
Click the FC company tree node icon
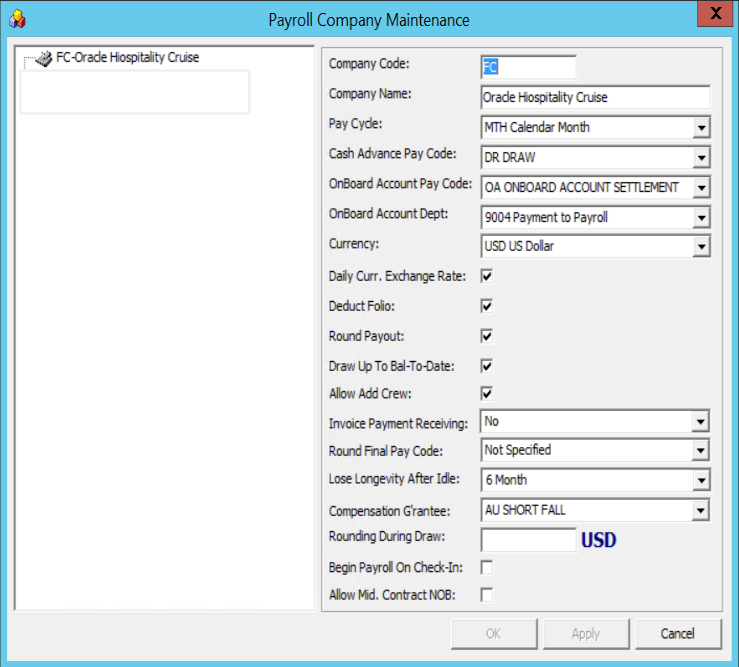point(44,58)
